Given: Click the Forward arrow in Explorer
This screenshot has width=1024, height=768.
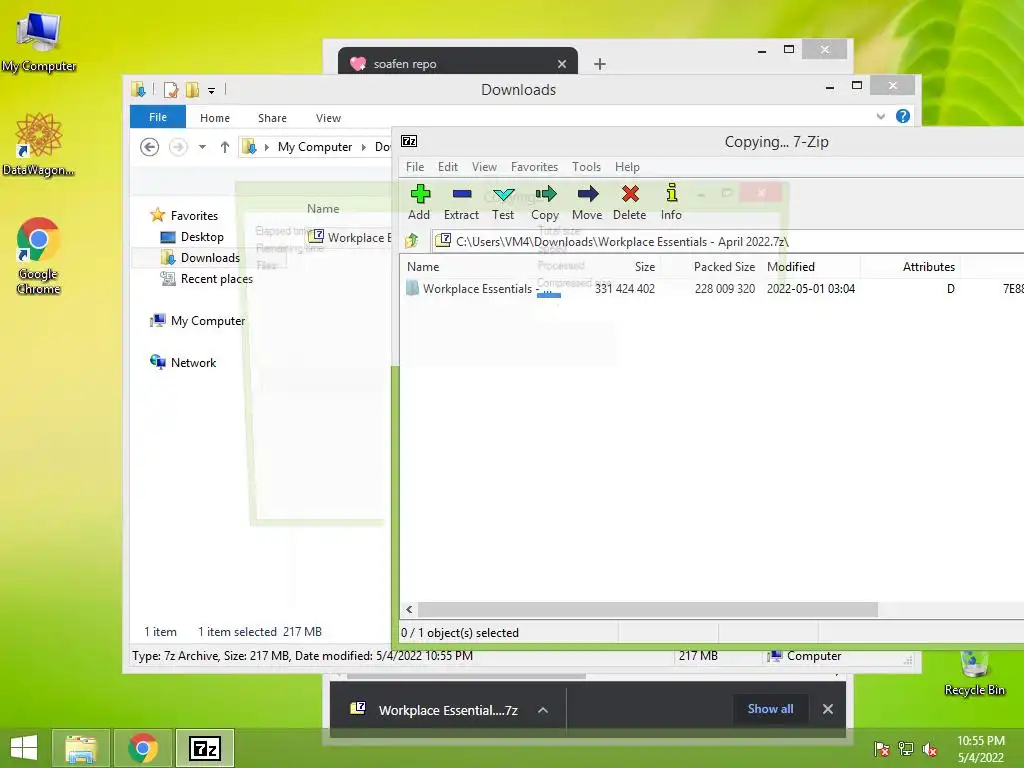Looking at the screenshot, I should click(x=178, y=147).
